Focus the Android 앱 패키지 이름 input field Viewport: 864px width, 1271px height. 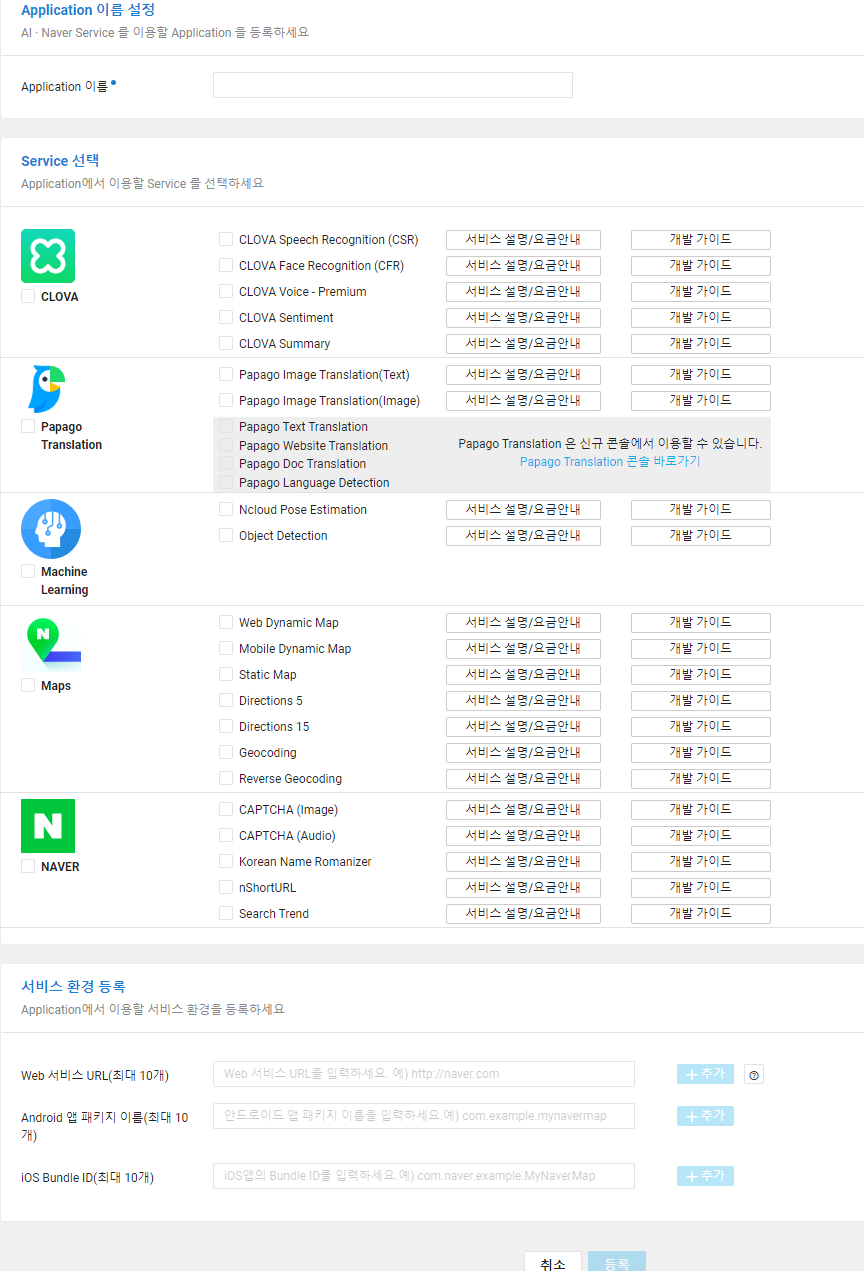pyautogui.click(x=424, y=1116)
